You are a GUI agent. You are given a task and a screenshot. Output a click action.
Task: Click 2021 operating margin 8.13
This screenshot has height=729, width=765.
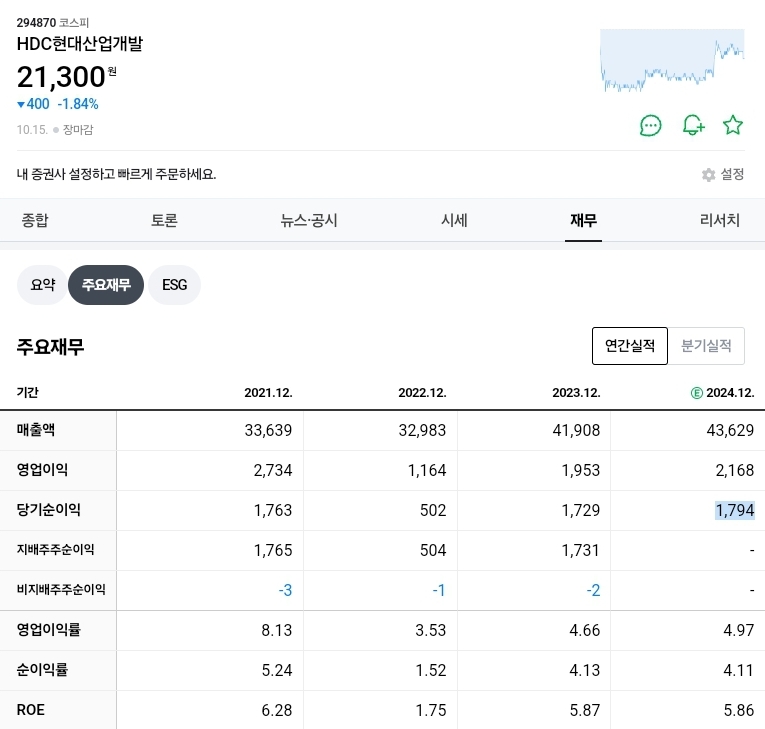(277, 630)
